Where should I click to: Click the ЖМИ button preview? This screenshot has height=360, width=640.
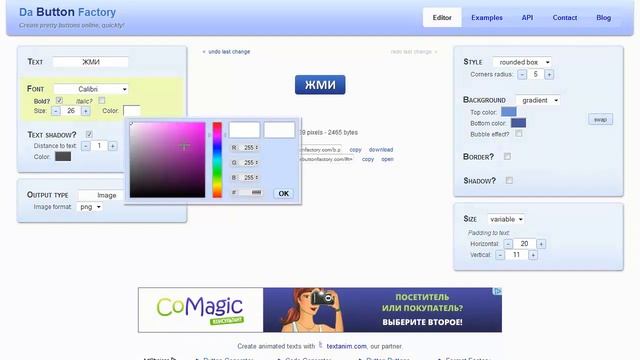coord(320,84)
